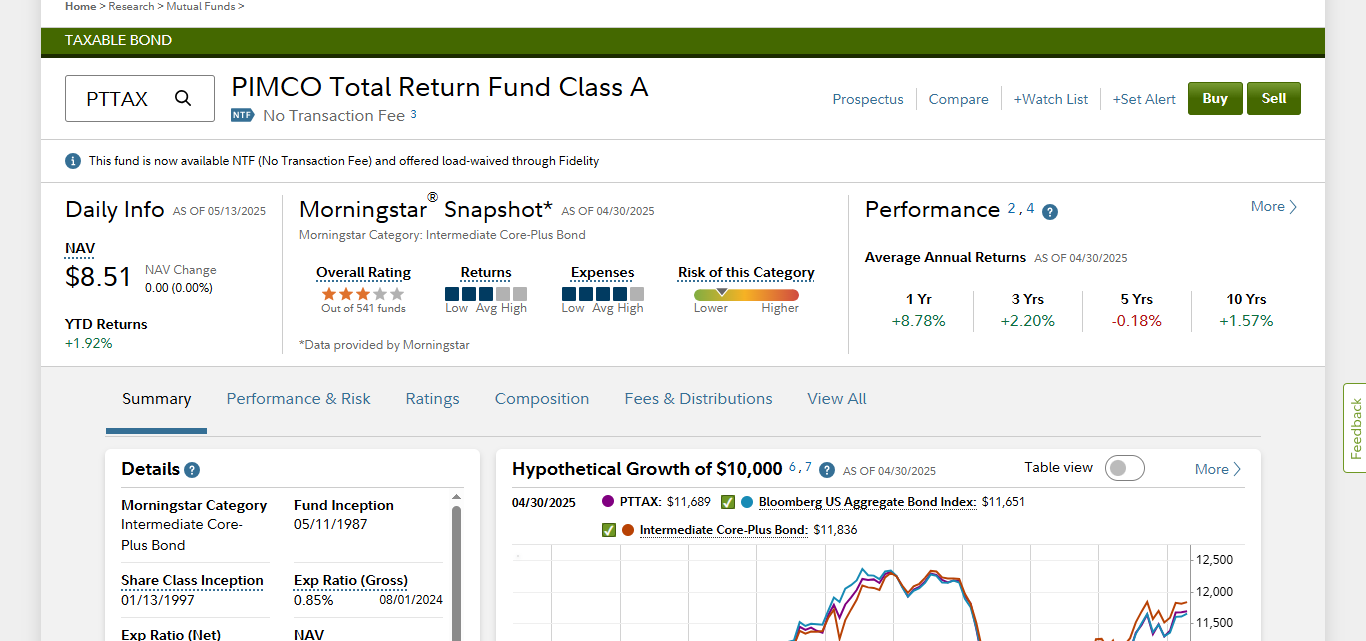Open footnote 6 next to Hypothetical Growth
Screen dimensions: 1366x641
pos(792,466)
